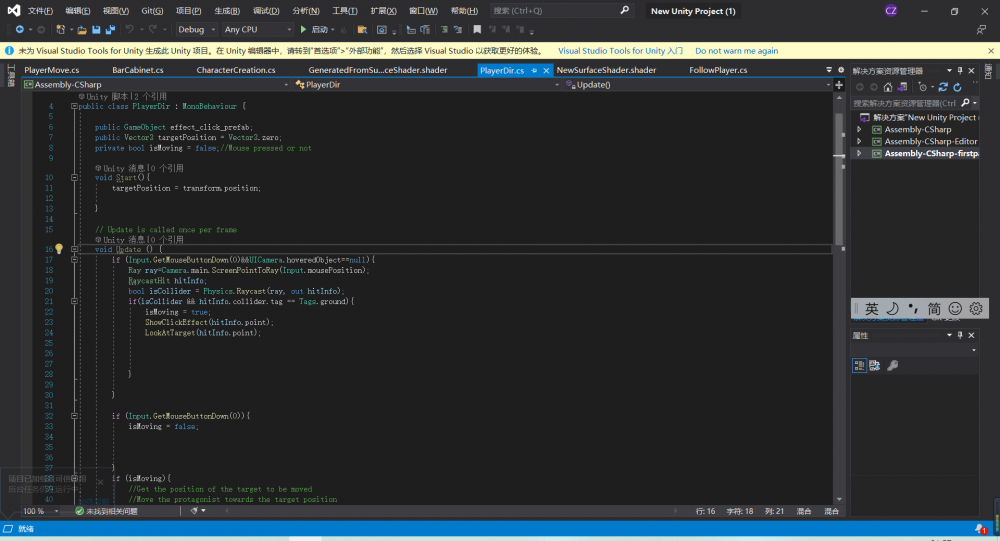Click the refresh icon in Solution Explorer
Image resolution: width=1000 pixels, height=541 pixels.
coord(957,87)
